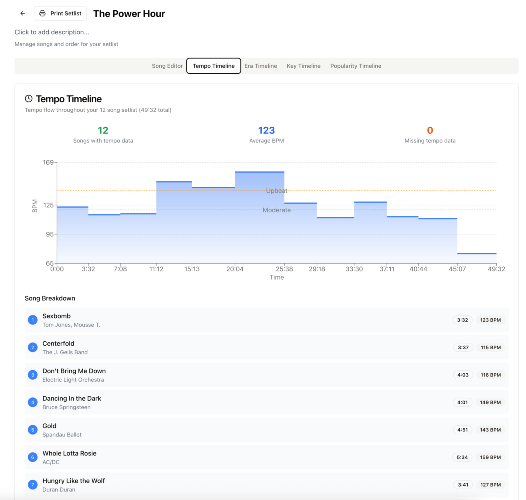Select the Sexbomb song row

click(x=267, y=320)
